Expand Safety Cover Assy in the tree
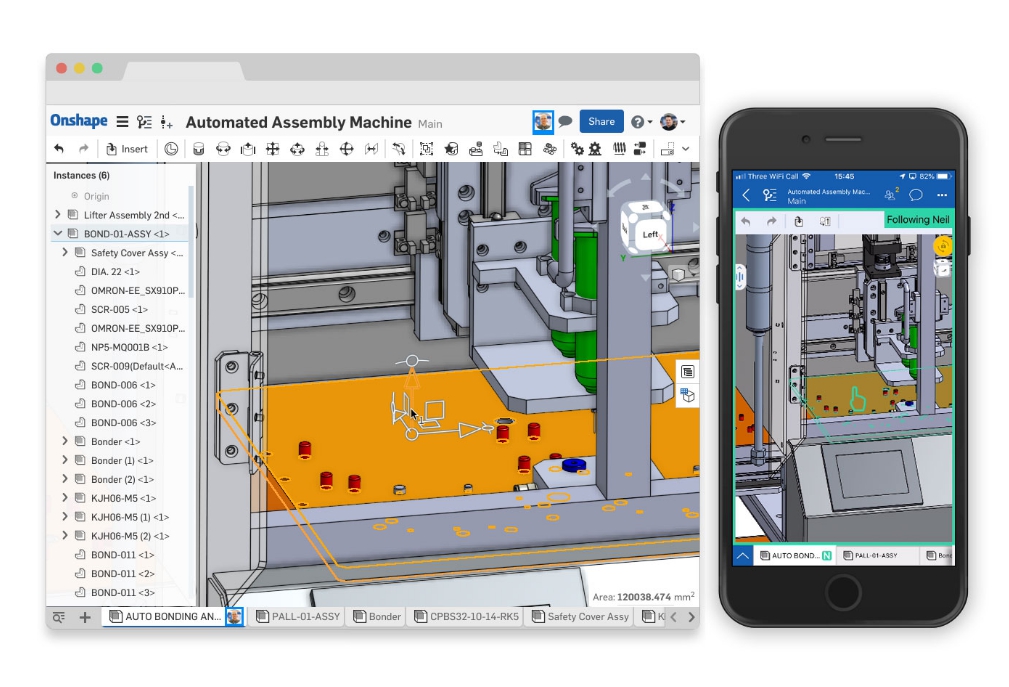The image size is (1009, 687). click(65, 252)
